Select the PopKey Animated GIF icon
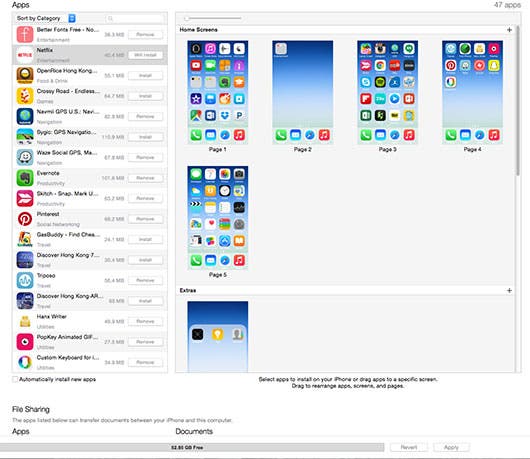The height and width of the screenshot is (459, 530). 25,342
